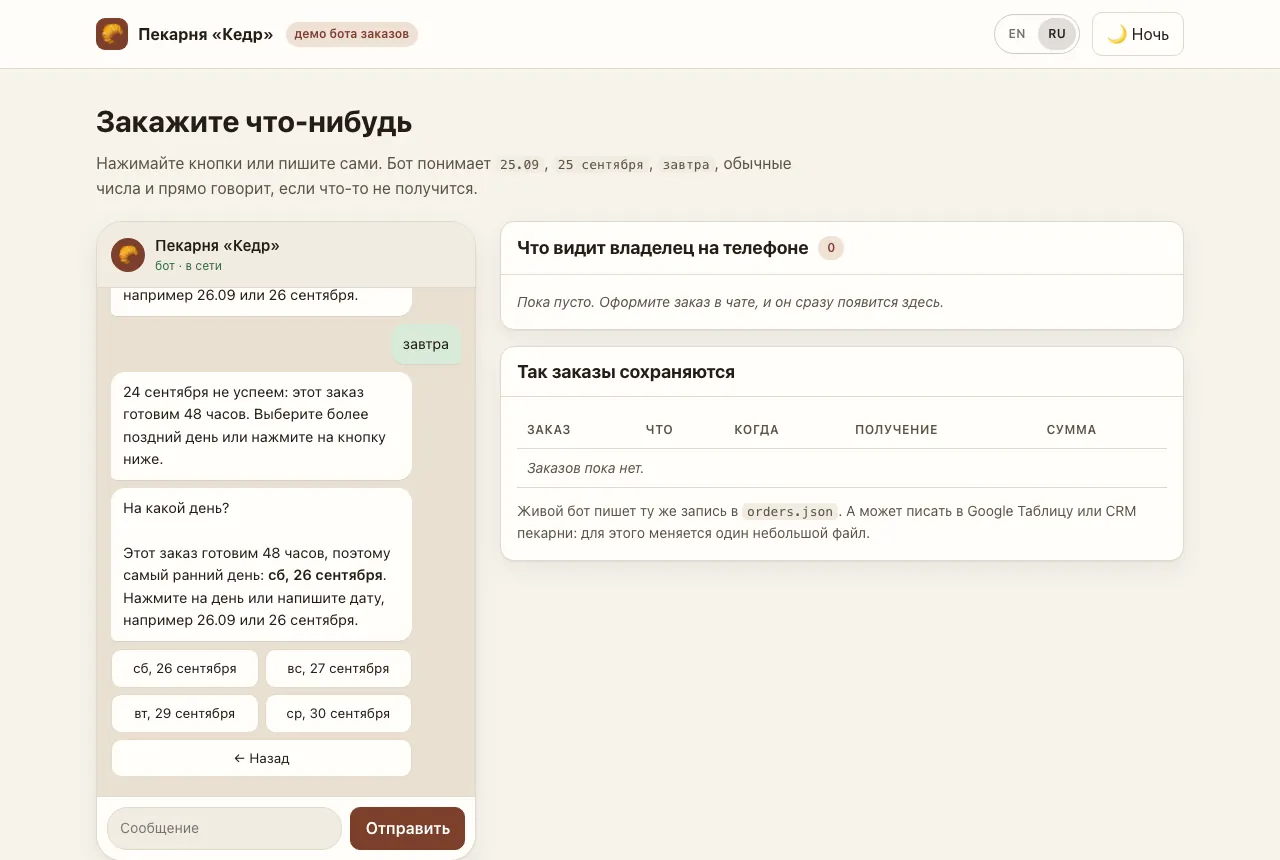Click the 25 сентября example code

pyautogui.click(x=600, y=164)
